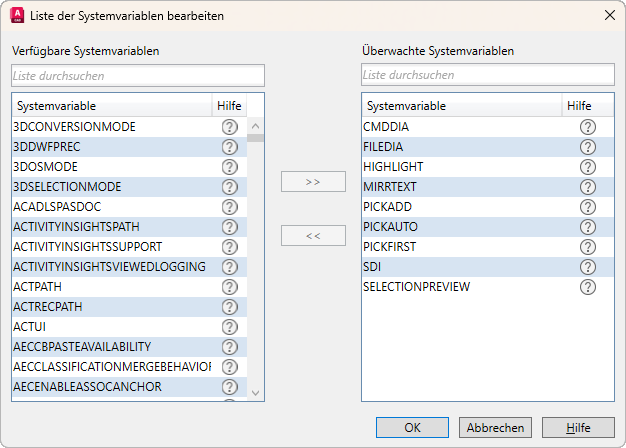Click the Hilfe button at bottom
Viewport: 626px width, 448px height.
coord(577,427)
